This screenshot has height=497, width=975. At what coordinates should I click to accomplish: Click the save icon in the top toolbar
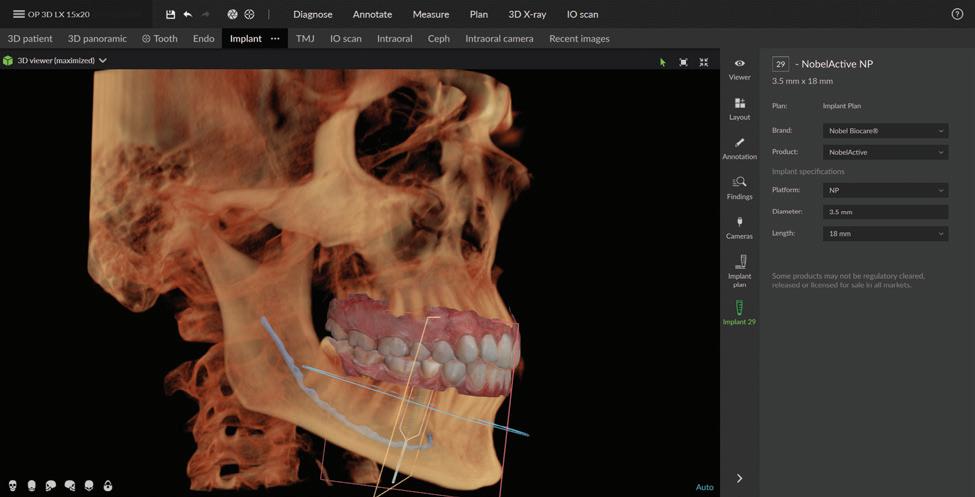(x=171, y=15)
